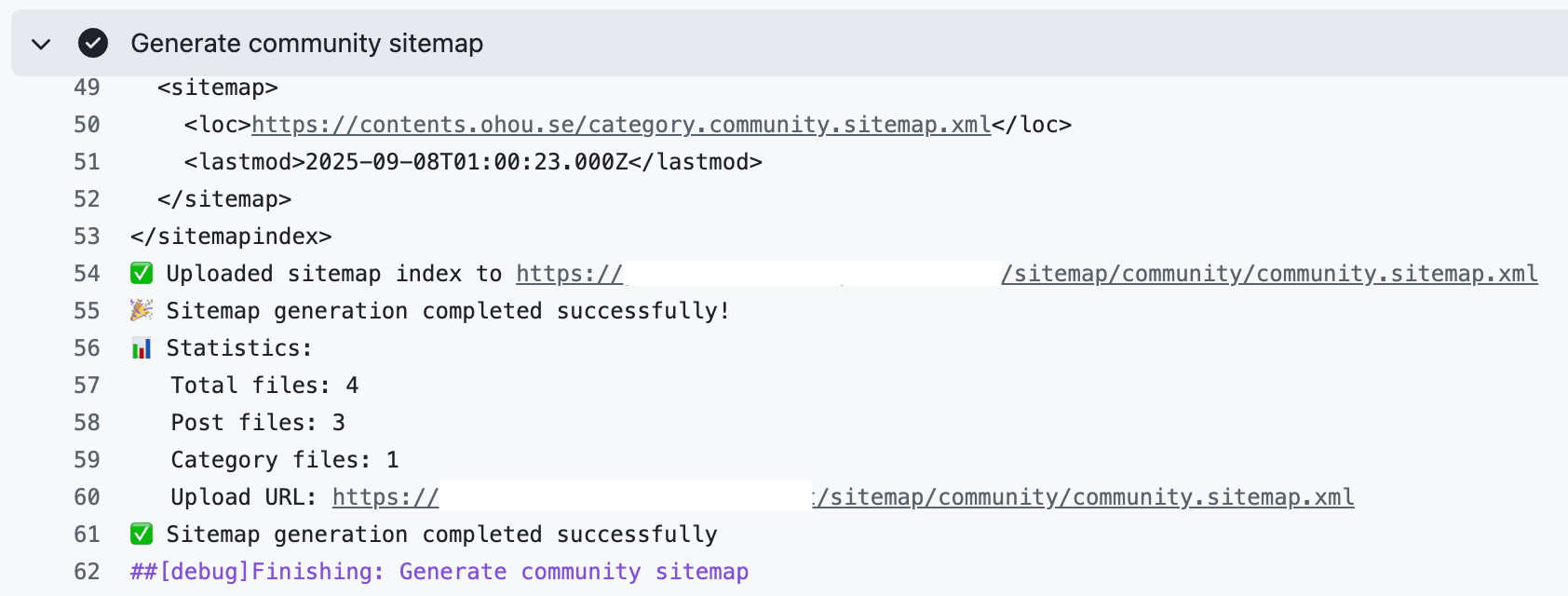Click the Generate community sitemap step title

click(306, 44)
